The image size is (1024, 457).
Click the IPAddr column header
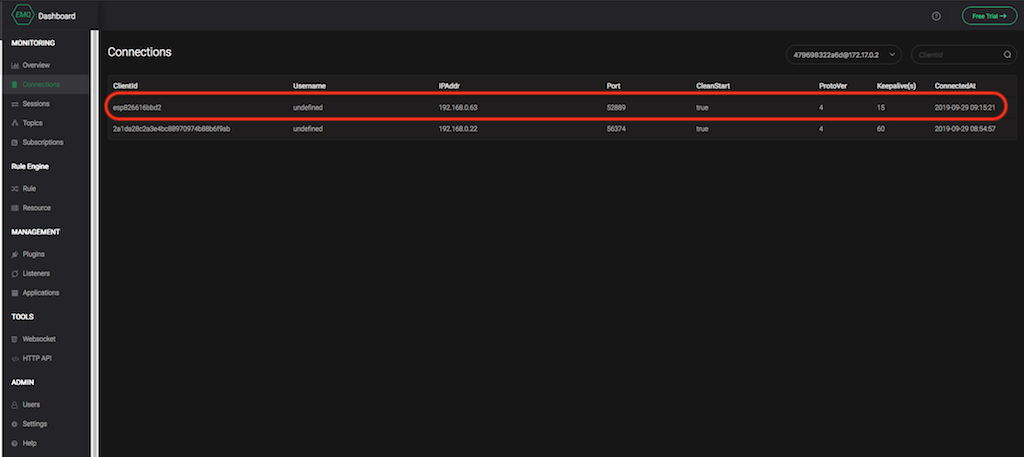point(450,86)
